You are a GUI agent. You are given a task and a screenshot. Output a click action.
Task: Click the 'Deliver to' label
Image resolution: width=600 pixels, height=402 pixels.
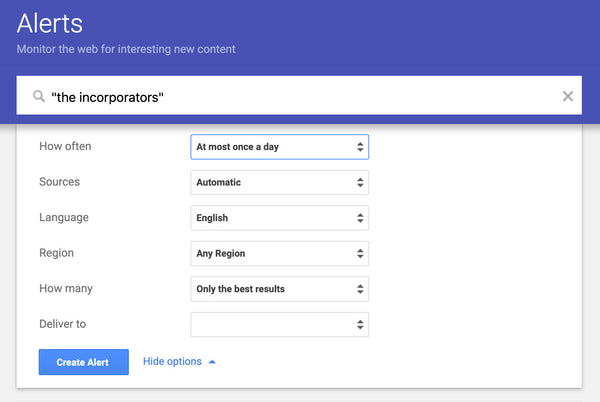click(64, 324)
